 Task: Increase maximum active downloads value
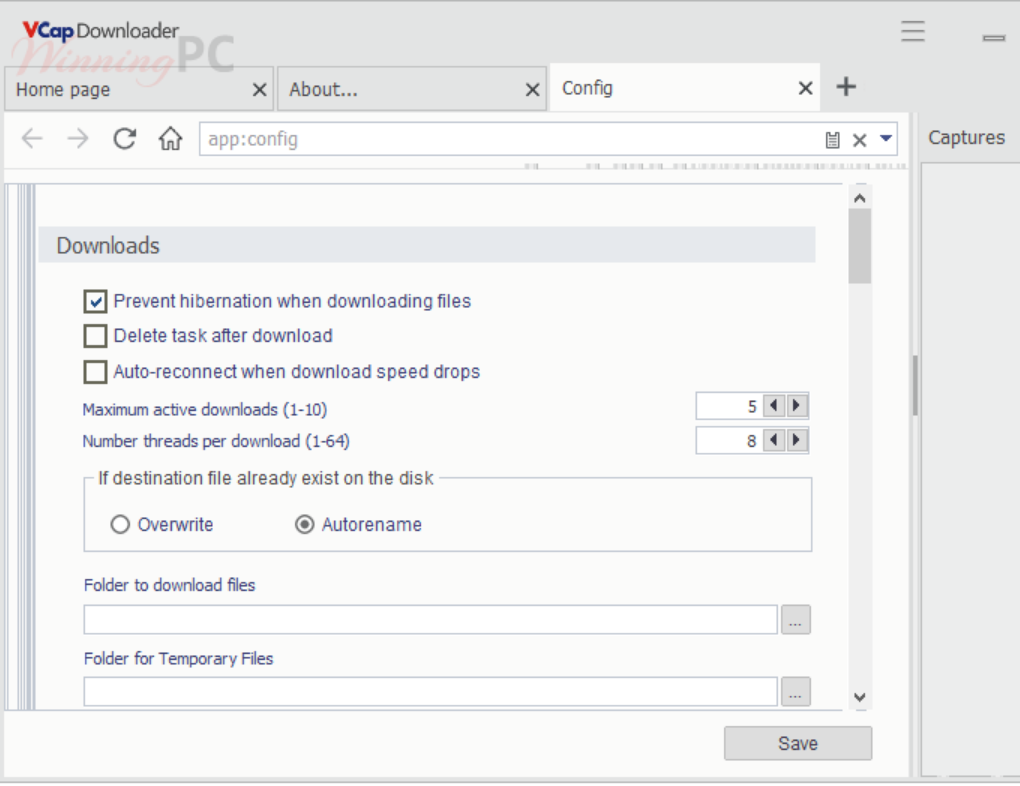coord(797,406)
